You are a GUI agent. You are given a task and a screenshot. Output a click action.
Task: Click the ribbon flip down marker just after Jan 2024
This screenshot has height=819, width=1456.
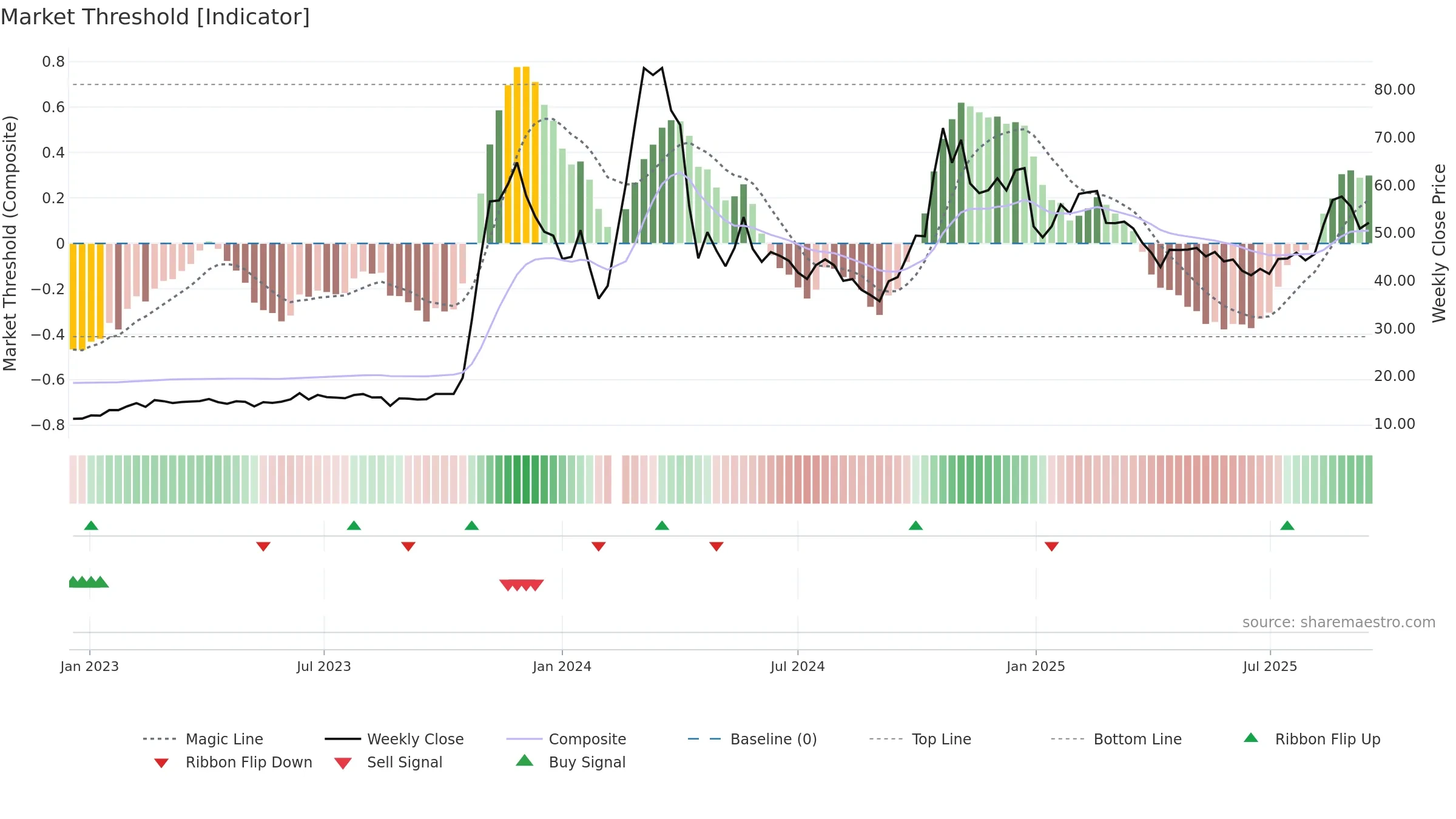599,547
